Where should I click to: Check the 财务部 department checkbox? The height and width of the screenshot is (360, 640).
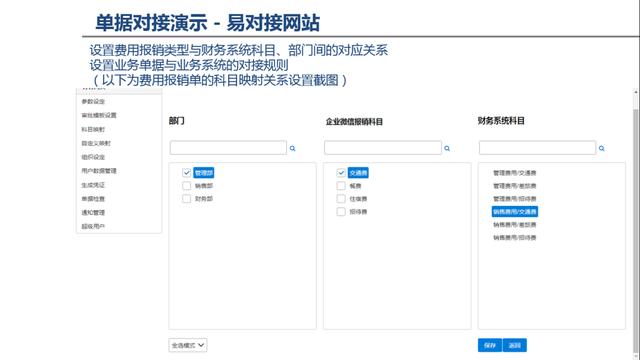point(187,199)
